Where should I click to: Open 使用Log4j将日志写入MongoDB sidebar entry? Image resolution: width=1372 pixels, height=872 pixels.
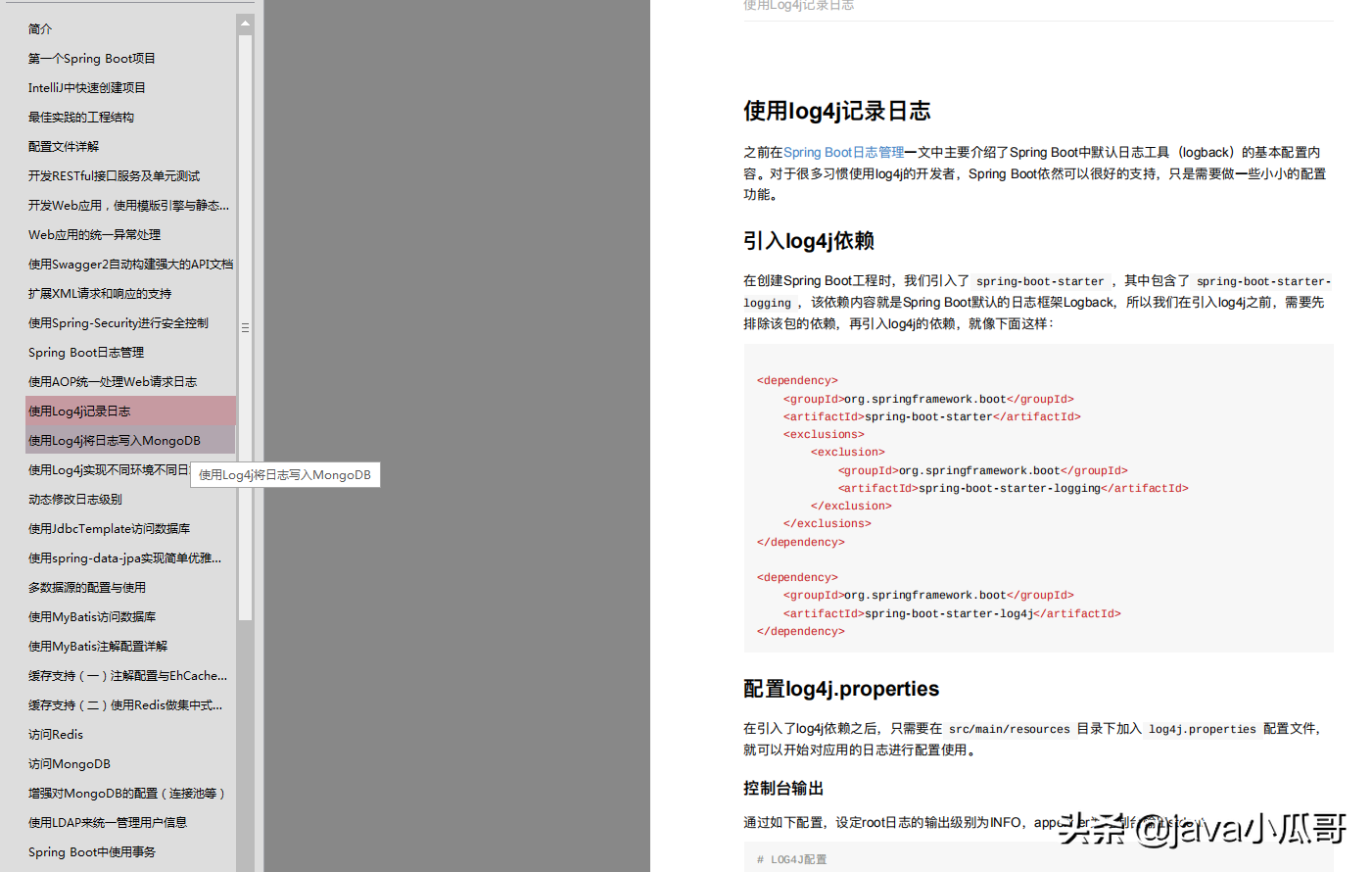coord(130,440)
